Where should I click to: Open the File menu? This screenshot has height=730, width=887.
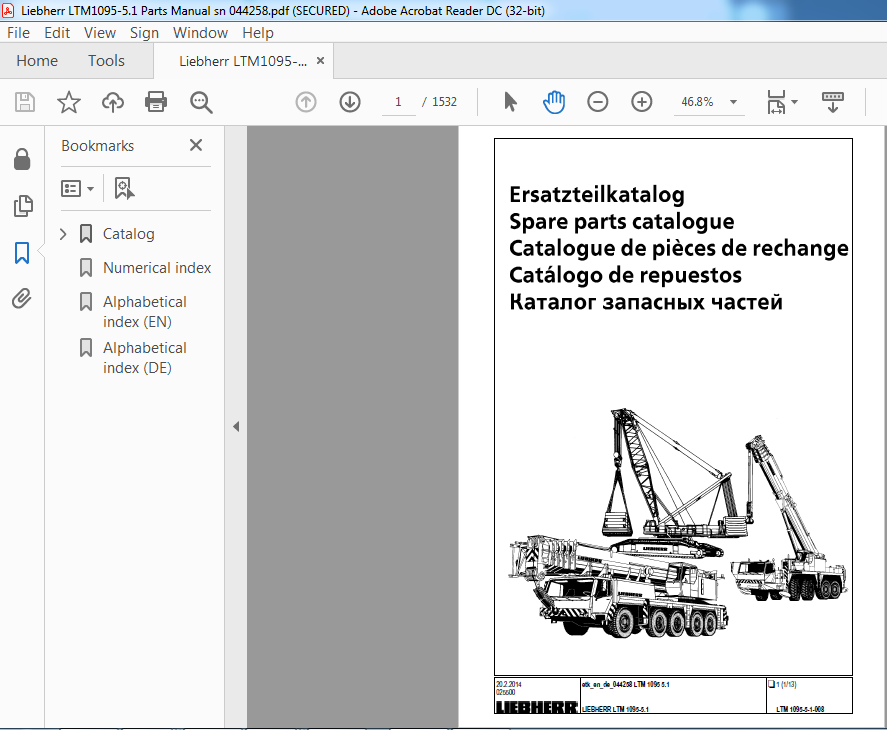[18, 33]
